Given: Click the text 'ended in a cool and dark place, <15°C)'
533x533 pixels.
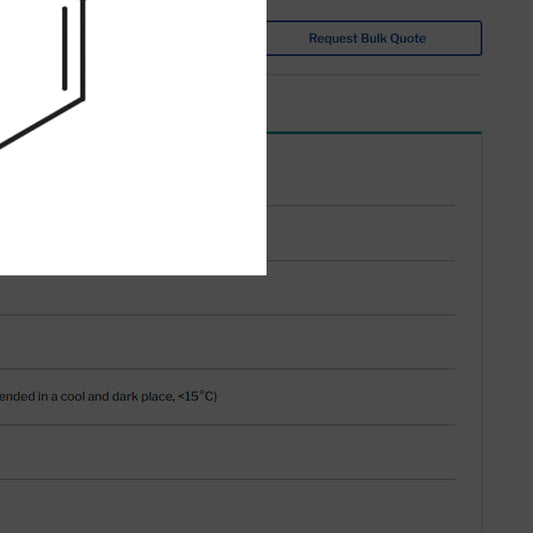Looking at the screenshot, I should (x=108, y=396).
